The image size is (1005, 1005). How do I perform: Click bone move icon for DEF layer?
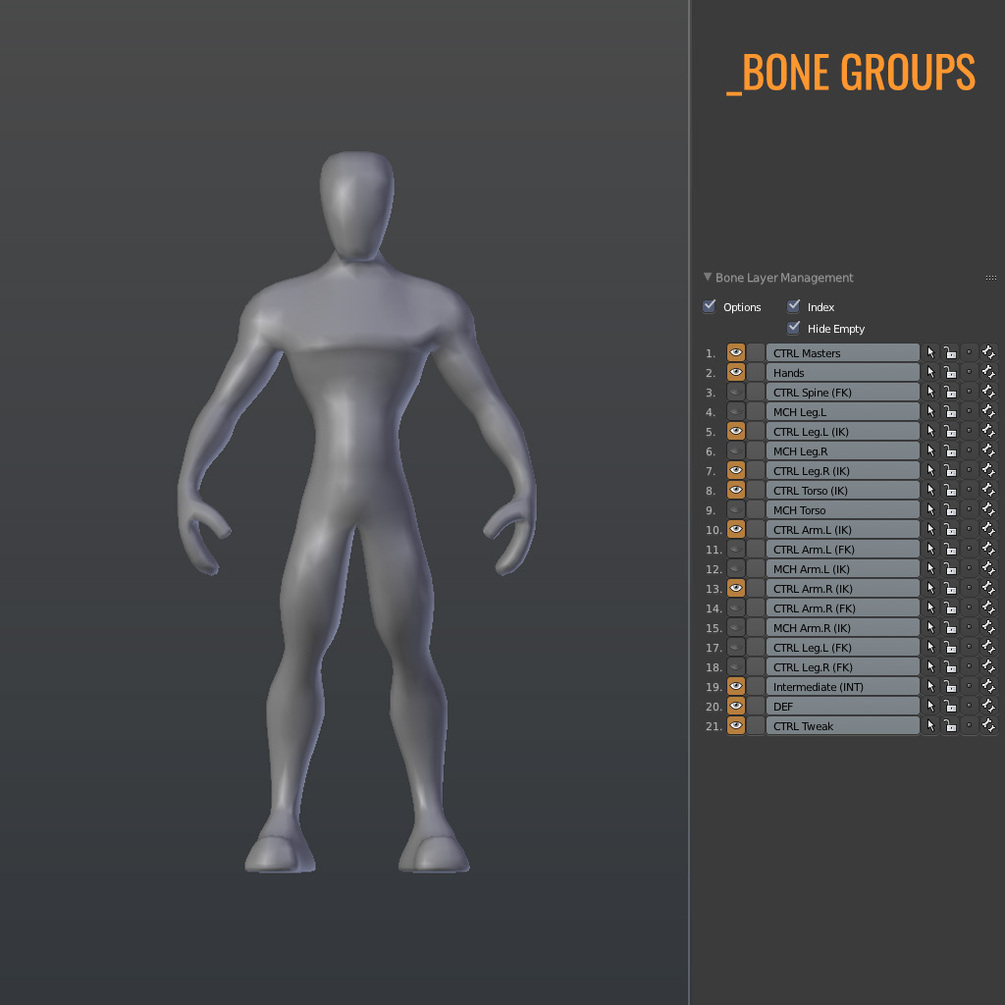(x=988, y=706)
